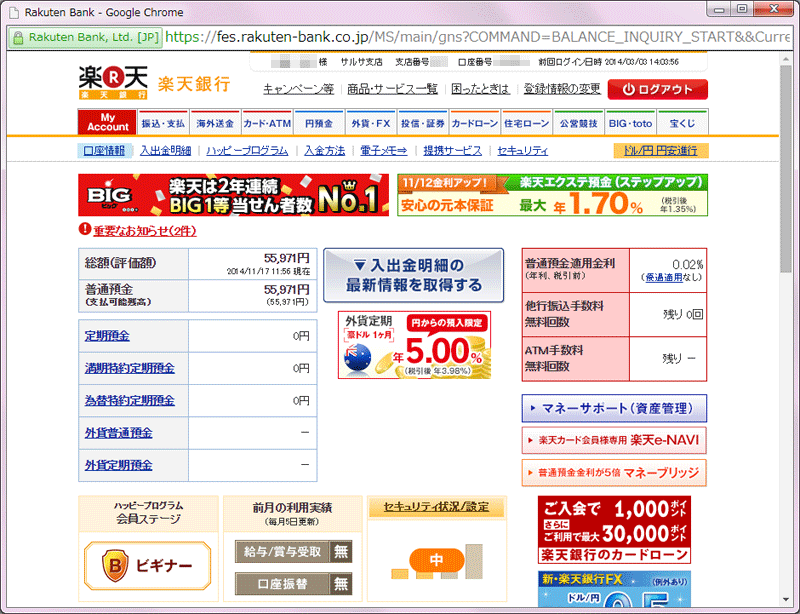Open the 円預金 tab
The width and height of the screenshot is (800, 614).
pyautogui.click(x=319, y=123)
